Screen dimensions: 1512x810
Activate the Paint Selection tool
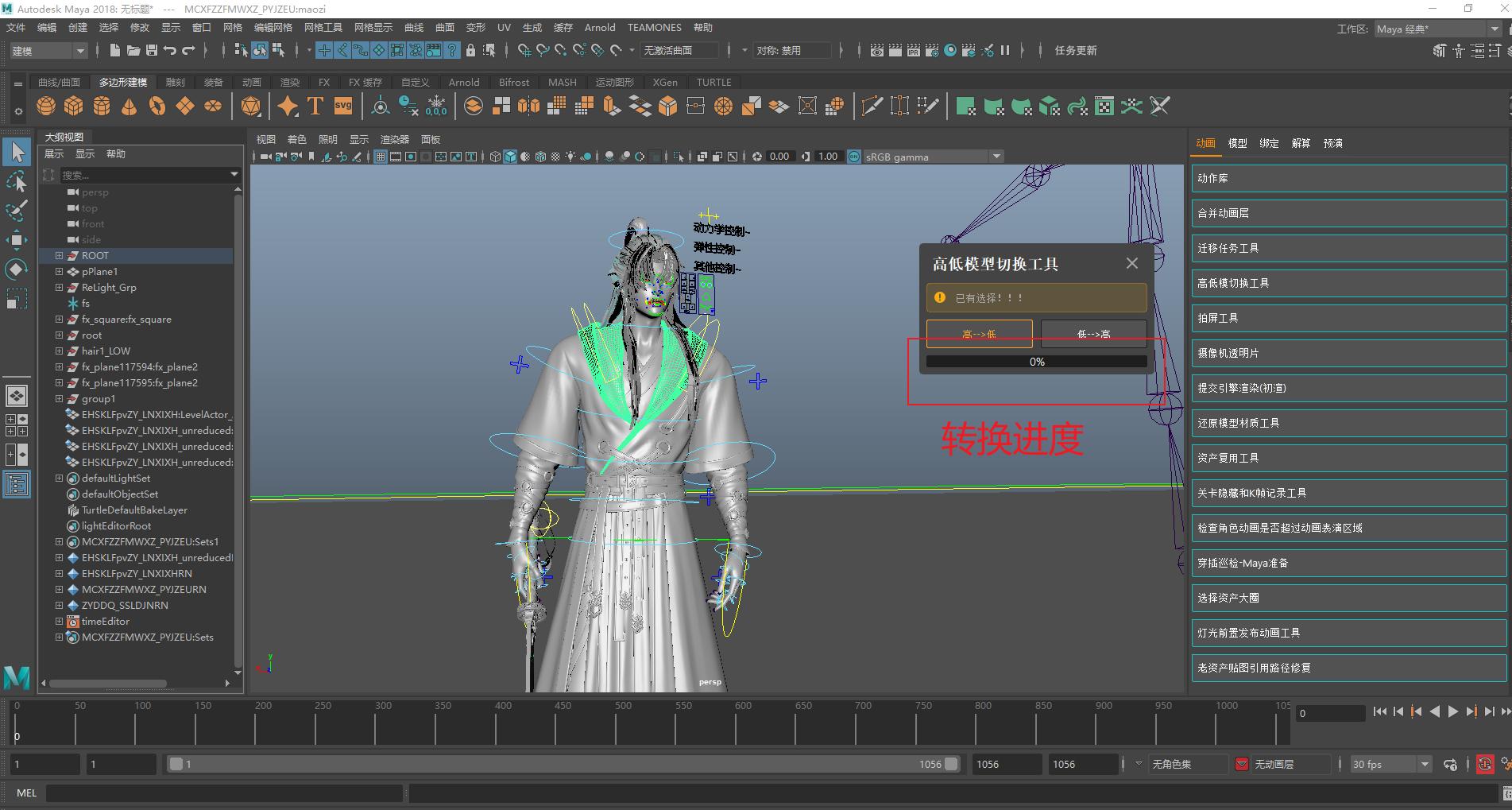pos(17,211)
